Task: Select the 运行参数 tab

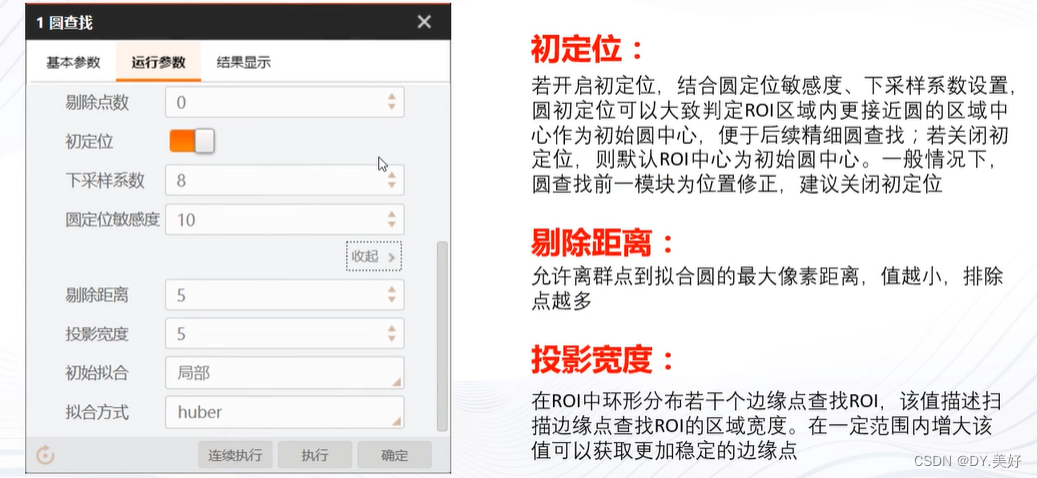Action: pyautogui.click(x=158, y=63)
